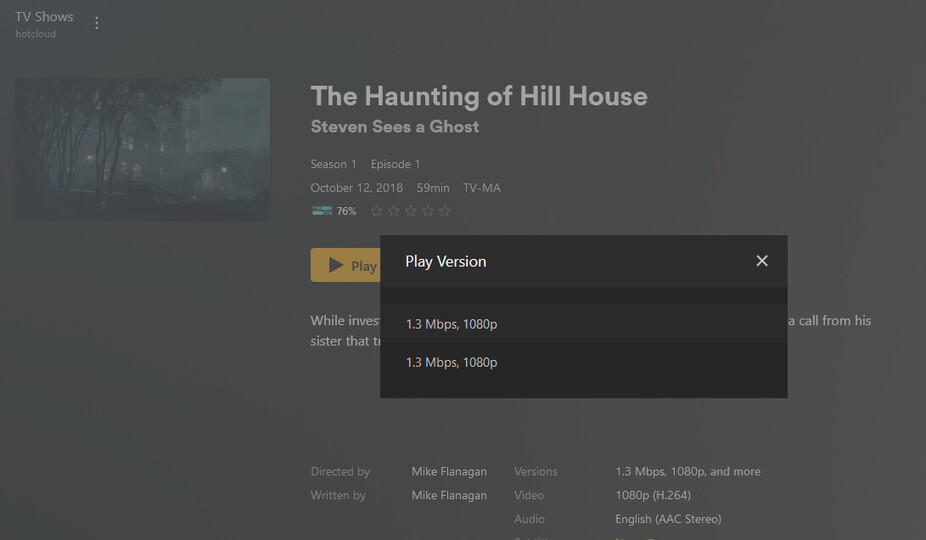The height and width of the screenshot is (540, 926).
Task: Open the TV Shows three-dot menu
Action: 97,23
